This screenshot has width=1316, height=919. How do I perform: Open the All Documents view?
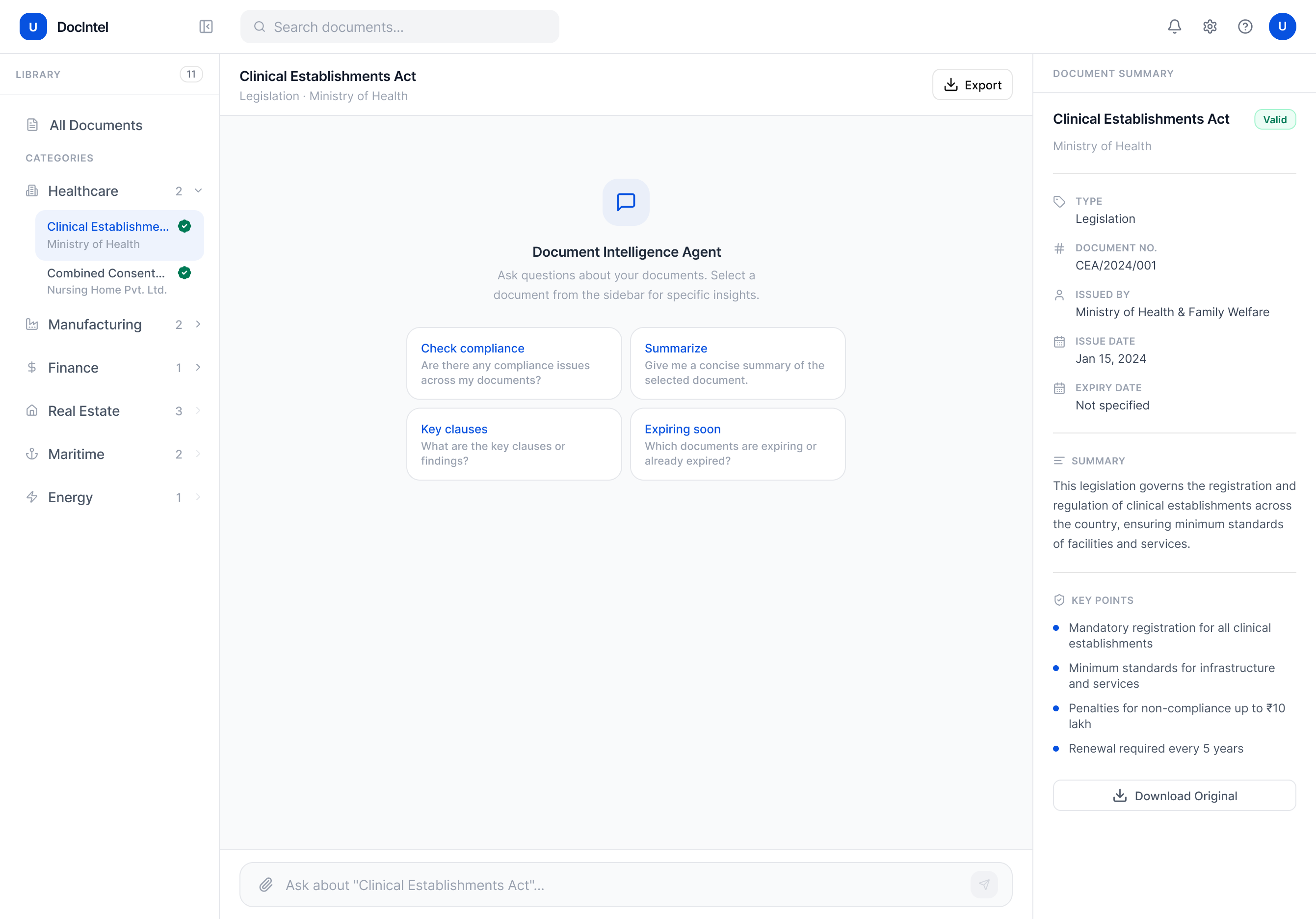tap(96, 125)
